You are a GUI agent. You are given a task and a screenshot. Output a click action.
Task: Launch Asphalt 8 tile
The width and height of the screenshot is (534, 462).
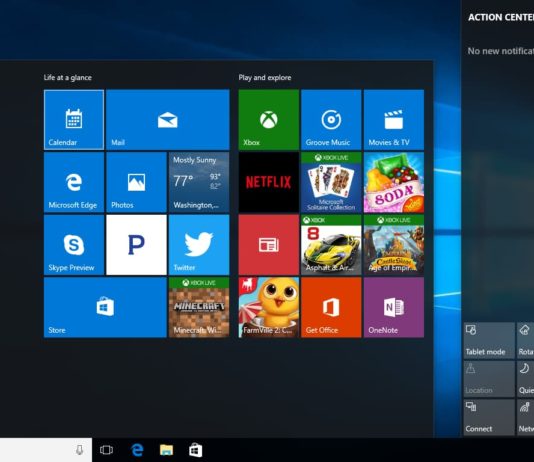point(331,245)
